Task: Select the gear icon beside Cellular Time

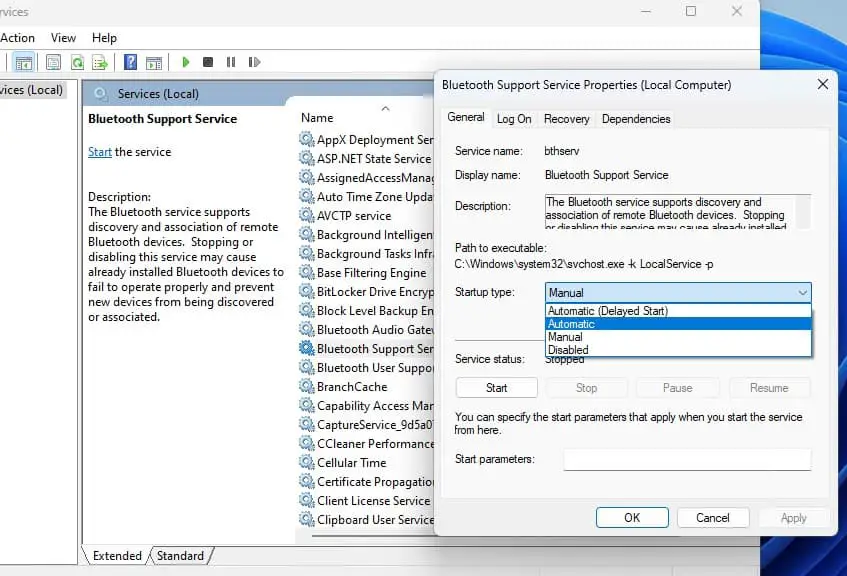Action: (307, 463)
